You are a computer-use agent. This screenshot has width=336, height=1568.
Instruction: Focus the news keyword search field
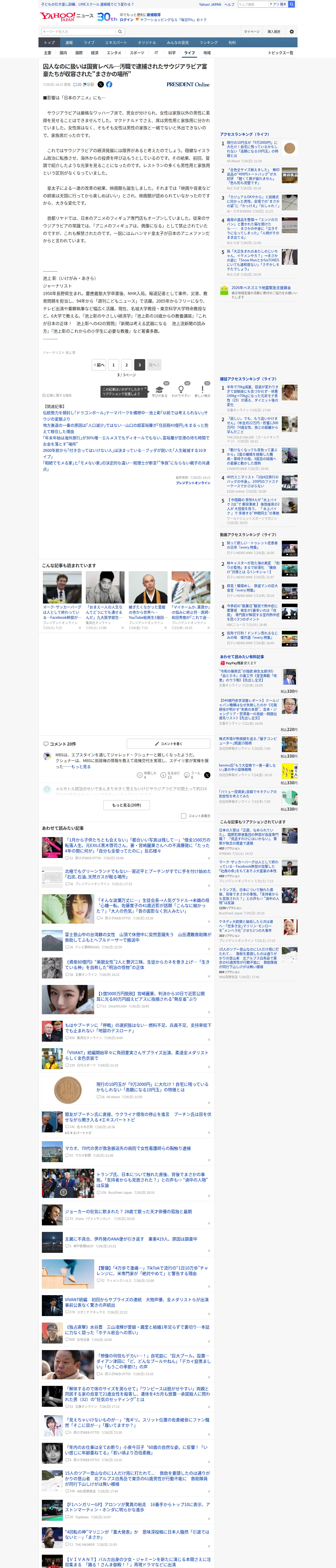coord(79,32)
